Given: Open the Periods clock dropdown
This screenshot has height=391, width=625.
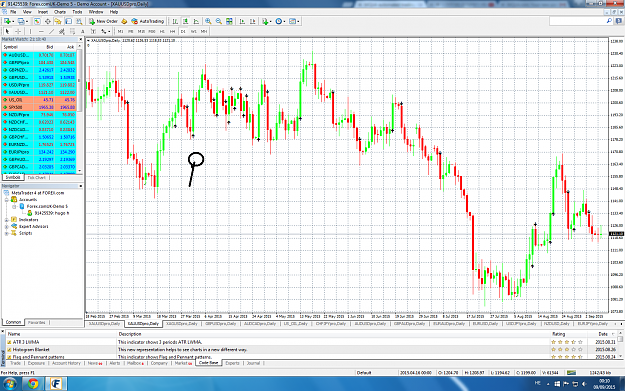Looking at the screenshot, I should point(280,21).
